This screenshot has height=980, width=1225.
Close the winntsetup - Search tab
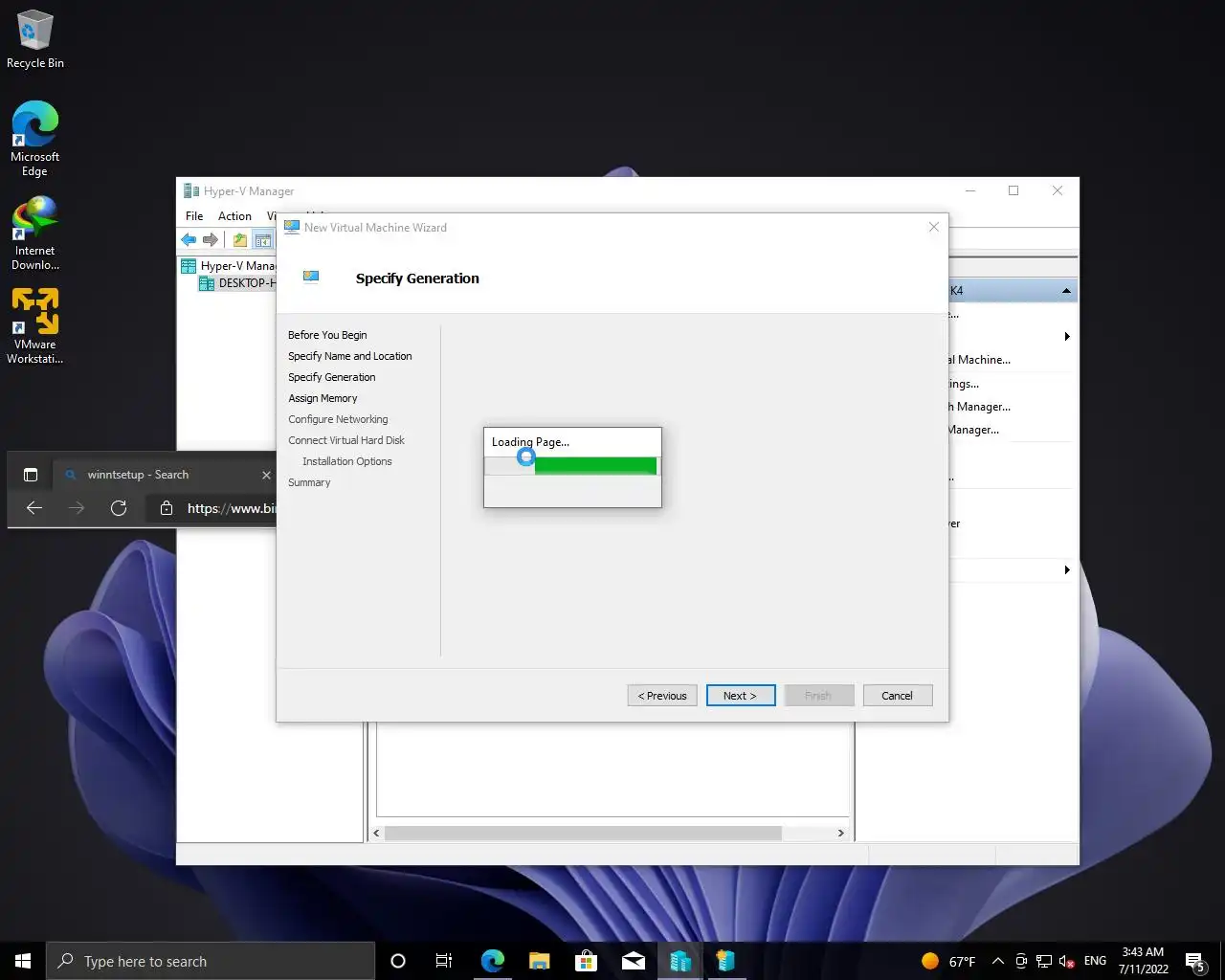coord(266,475)
